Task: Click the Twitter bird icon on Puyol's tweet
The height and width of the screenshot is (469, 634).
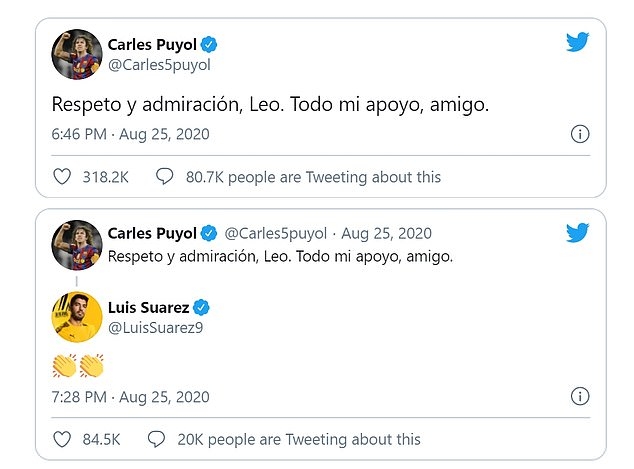Action: point(578,43)
